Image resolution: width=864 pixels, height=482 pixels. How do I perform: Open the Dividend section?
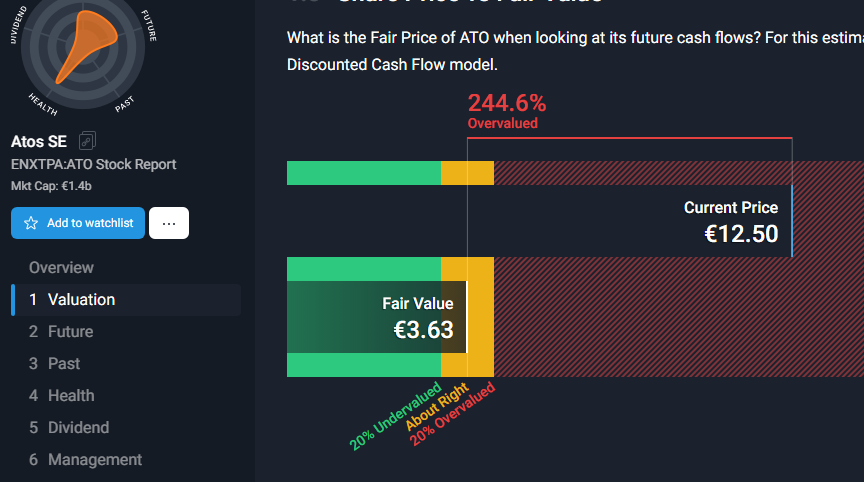(x=69, y=427)
